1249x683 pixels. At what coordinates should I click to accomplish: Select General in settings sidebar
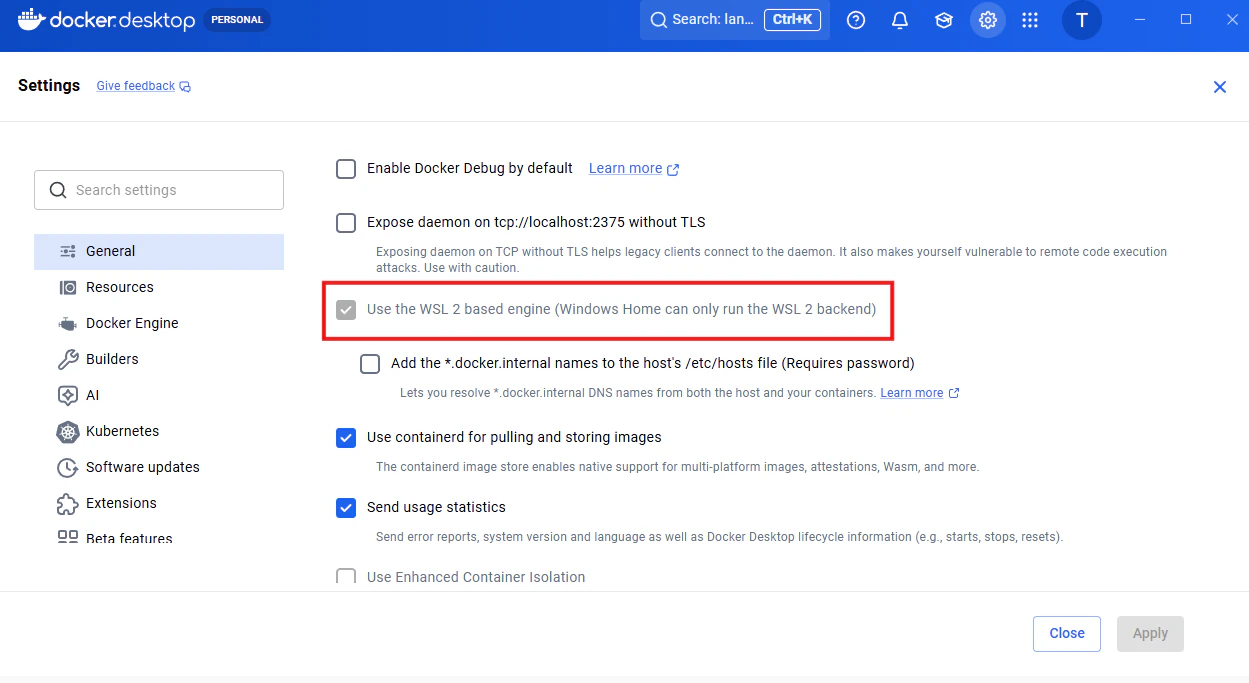[x=159, y=252]
